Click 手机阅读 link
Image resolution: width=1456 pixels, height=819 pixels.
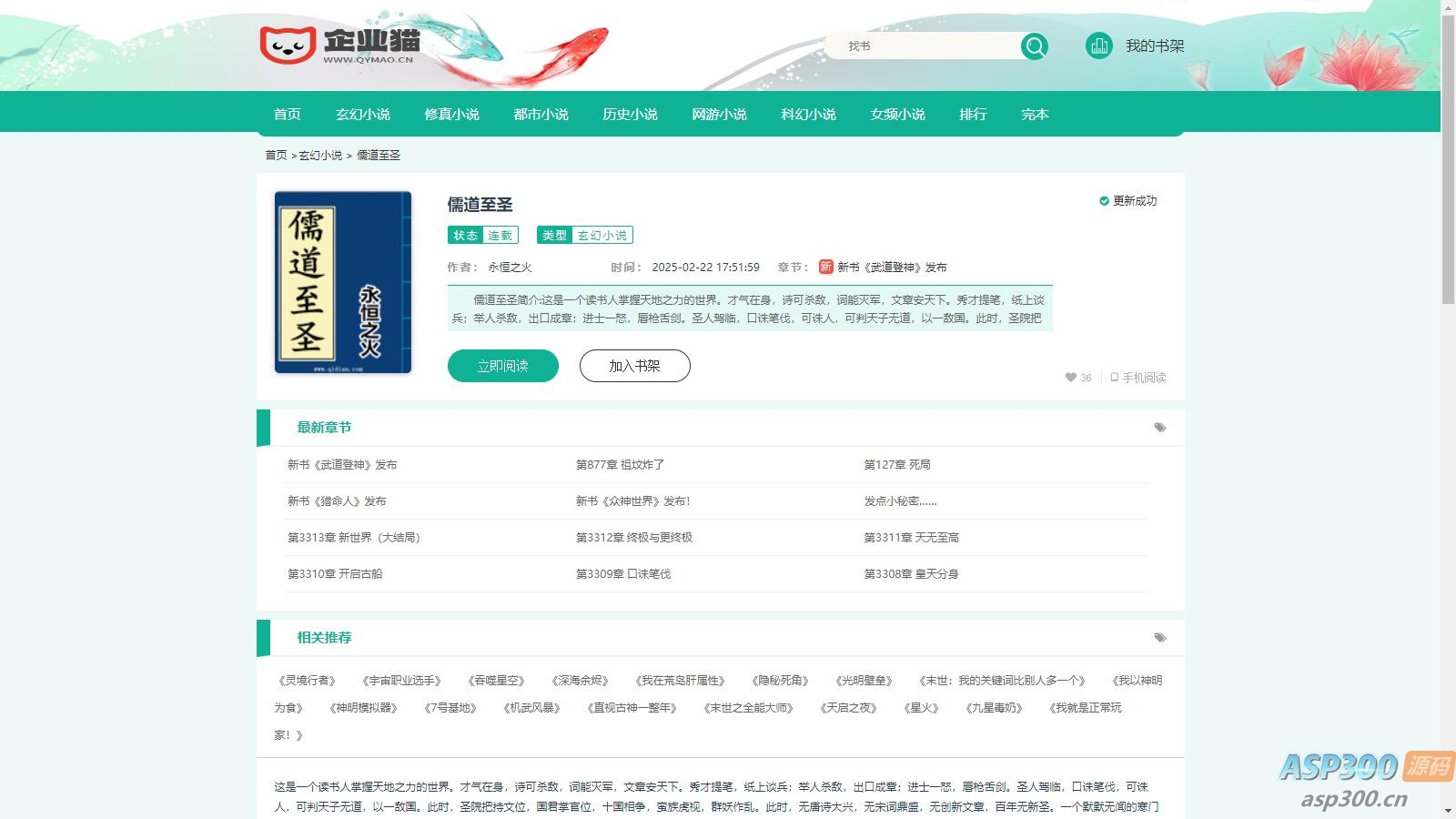(1144, 378)
